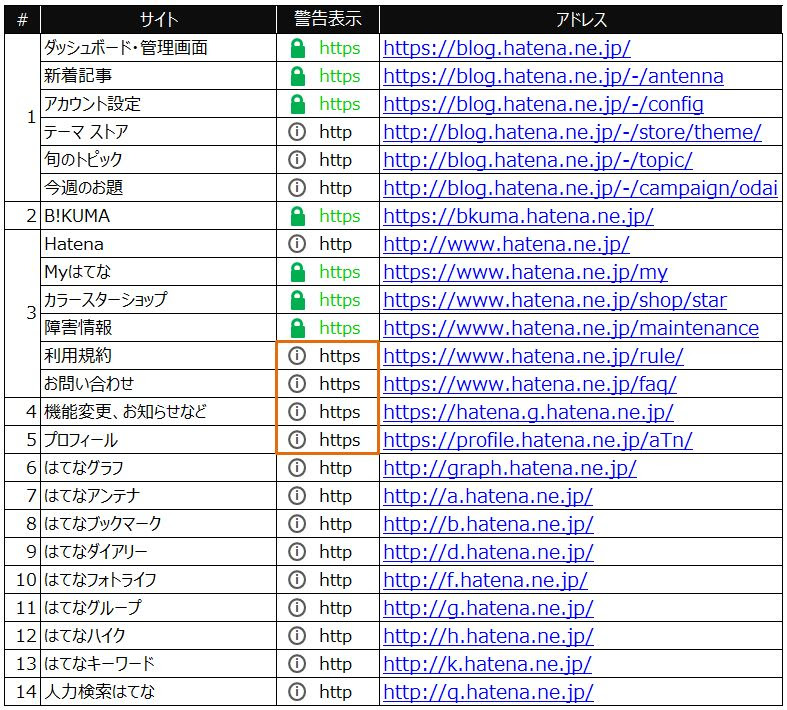Click the info circle icon in はてなキーワード row

point(297,664)
